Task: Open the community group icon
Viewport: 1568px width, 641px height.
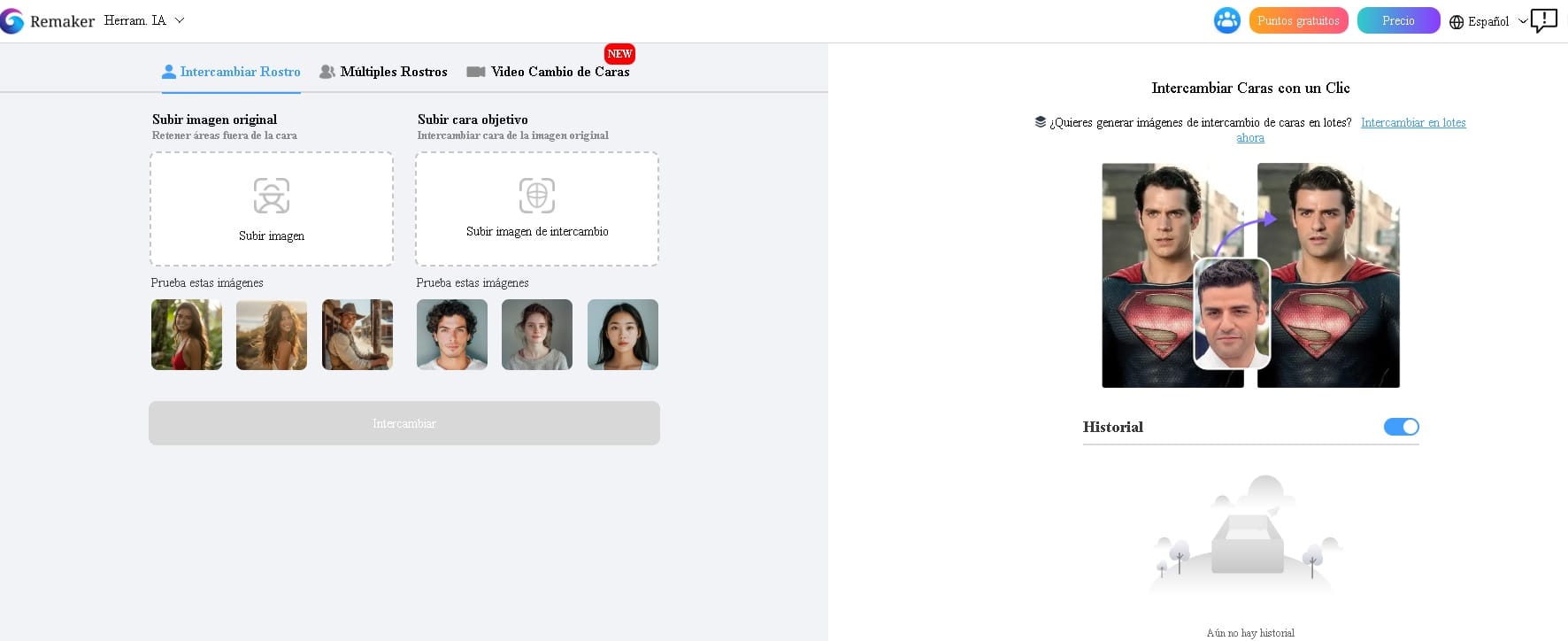Action: tap(1226, 20)
